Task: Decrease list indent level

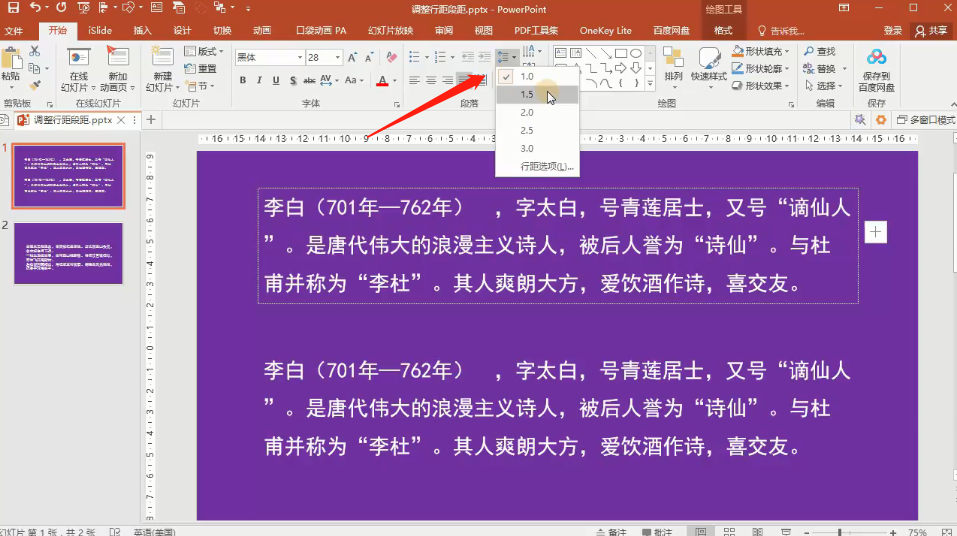Action: [468, 57]
